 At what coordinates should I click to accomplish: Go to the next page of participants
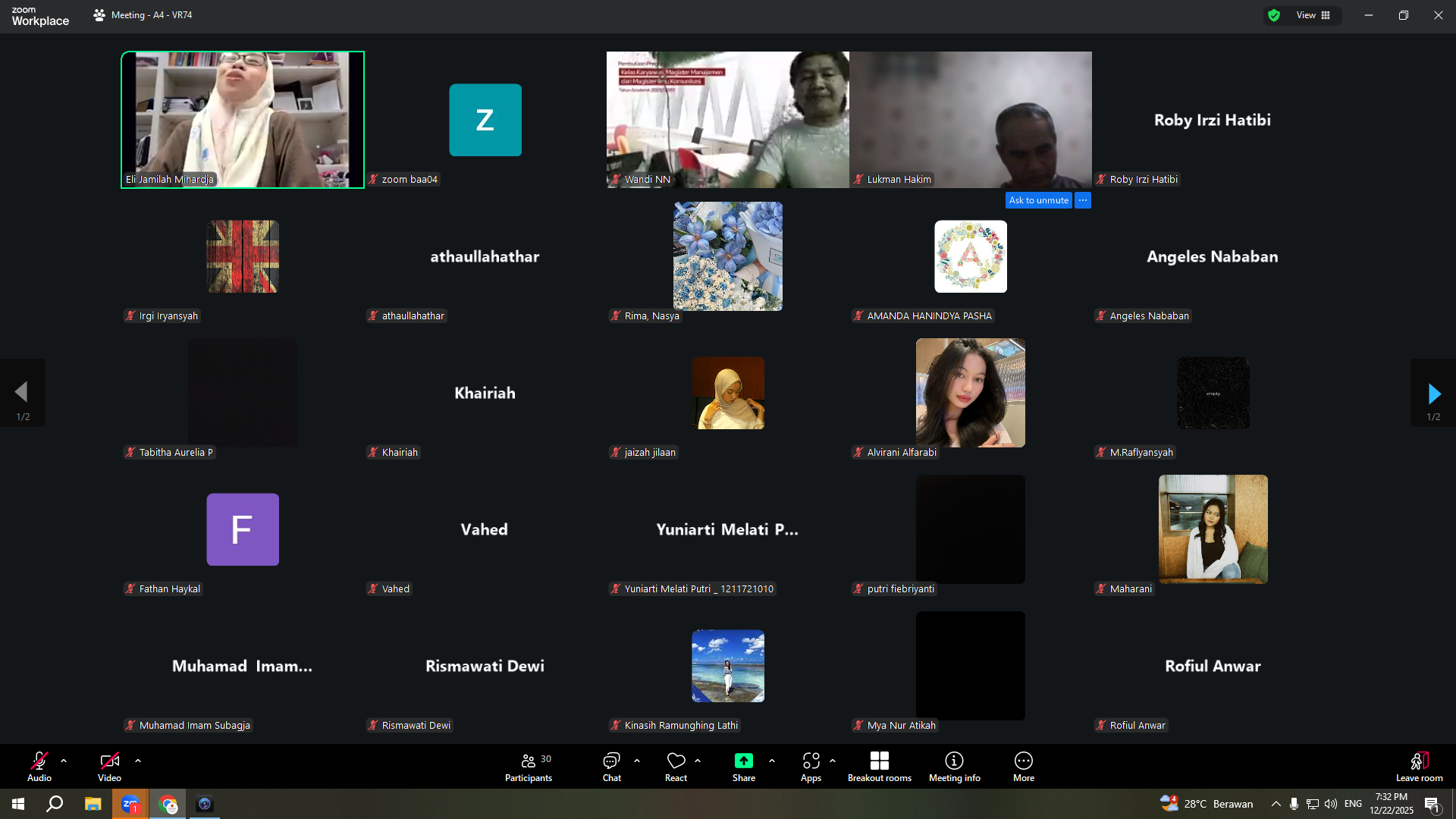point(1433,393)
